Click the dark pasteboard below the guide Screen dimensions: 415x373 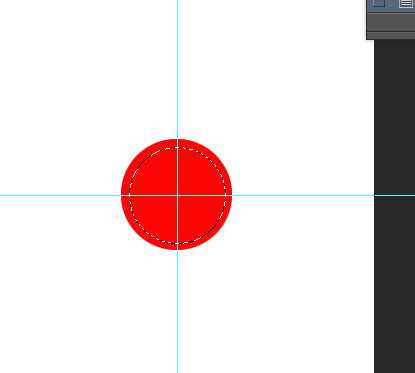[395, 283]
